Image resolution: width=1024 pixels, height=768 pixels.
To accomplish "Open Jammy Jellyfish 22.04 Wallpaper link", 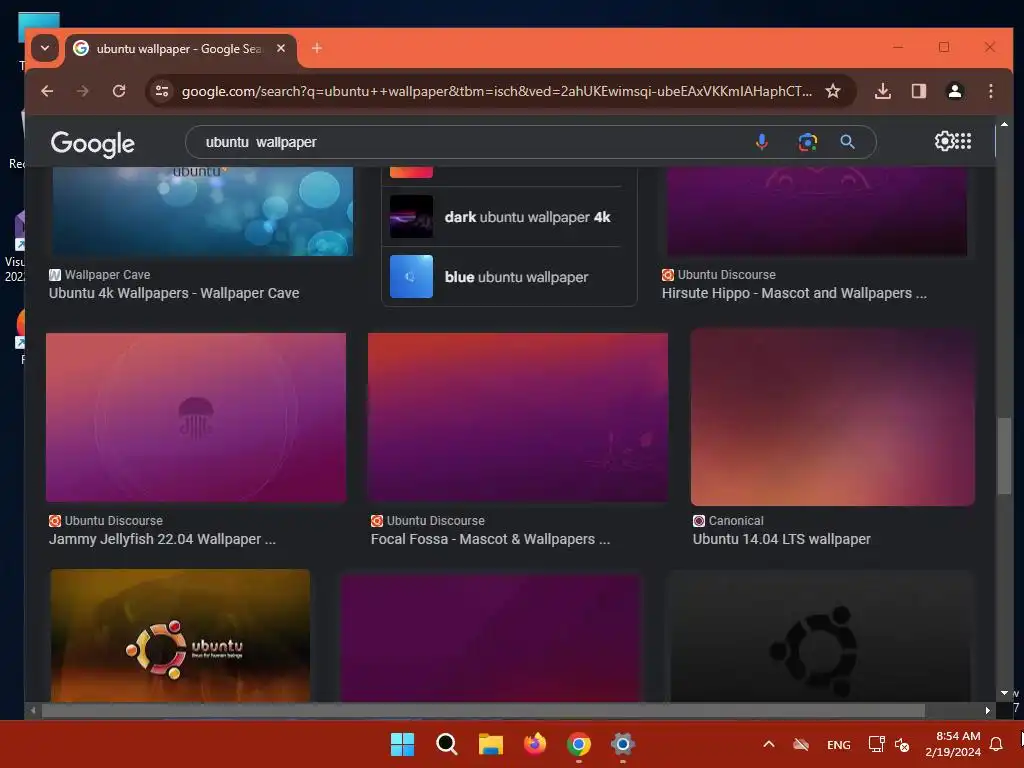I will pos(162,539).
